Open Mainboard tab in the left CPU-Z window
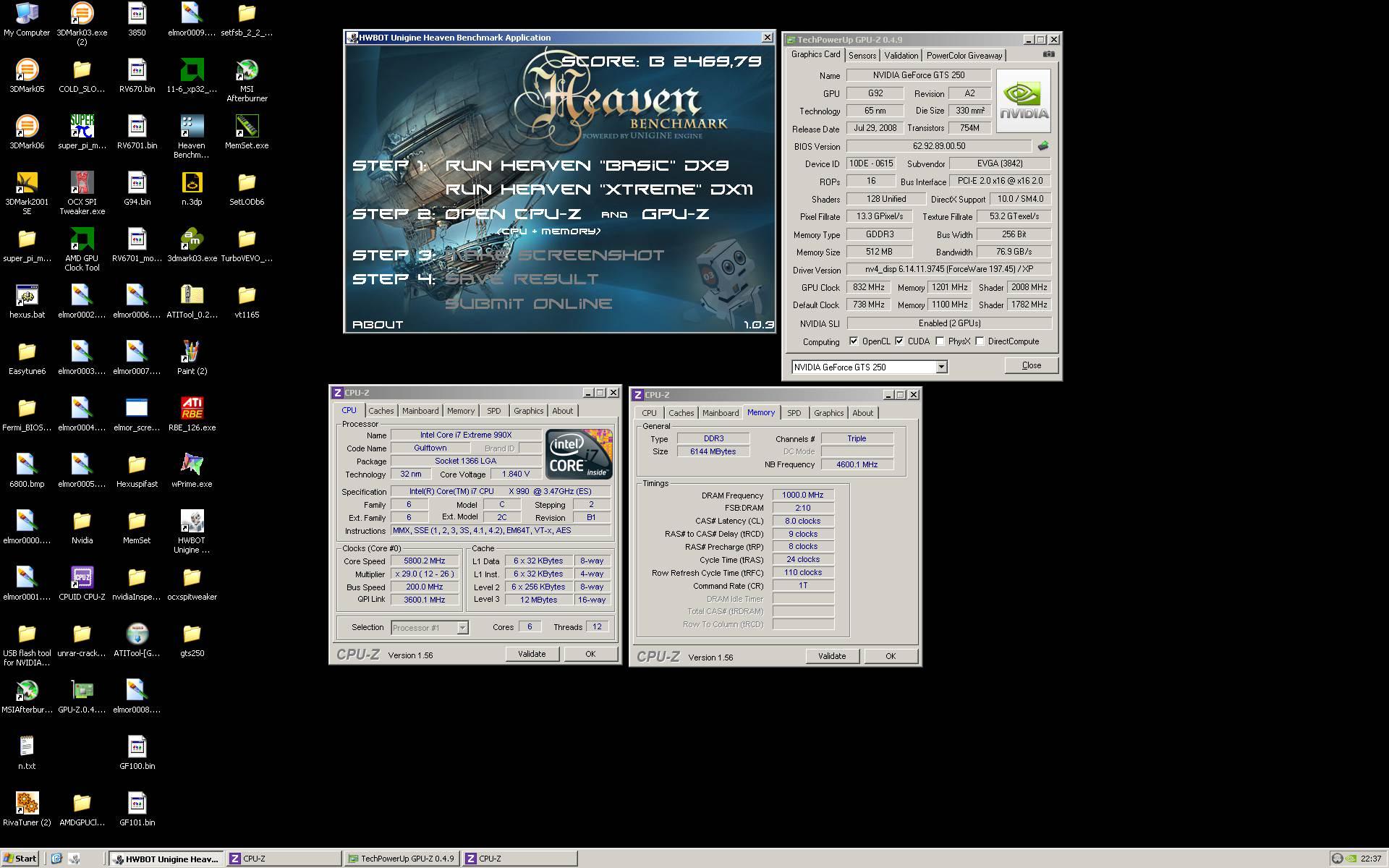Viewport: 1389px width, 868px height. coord(420,411)
